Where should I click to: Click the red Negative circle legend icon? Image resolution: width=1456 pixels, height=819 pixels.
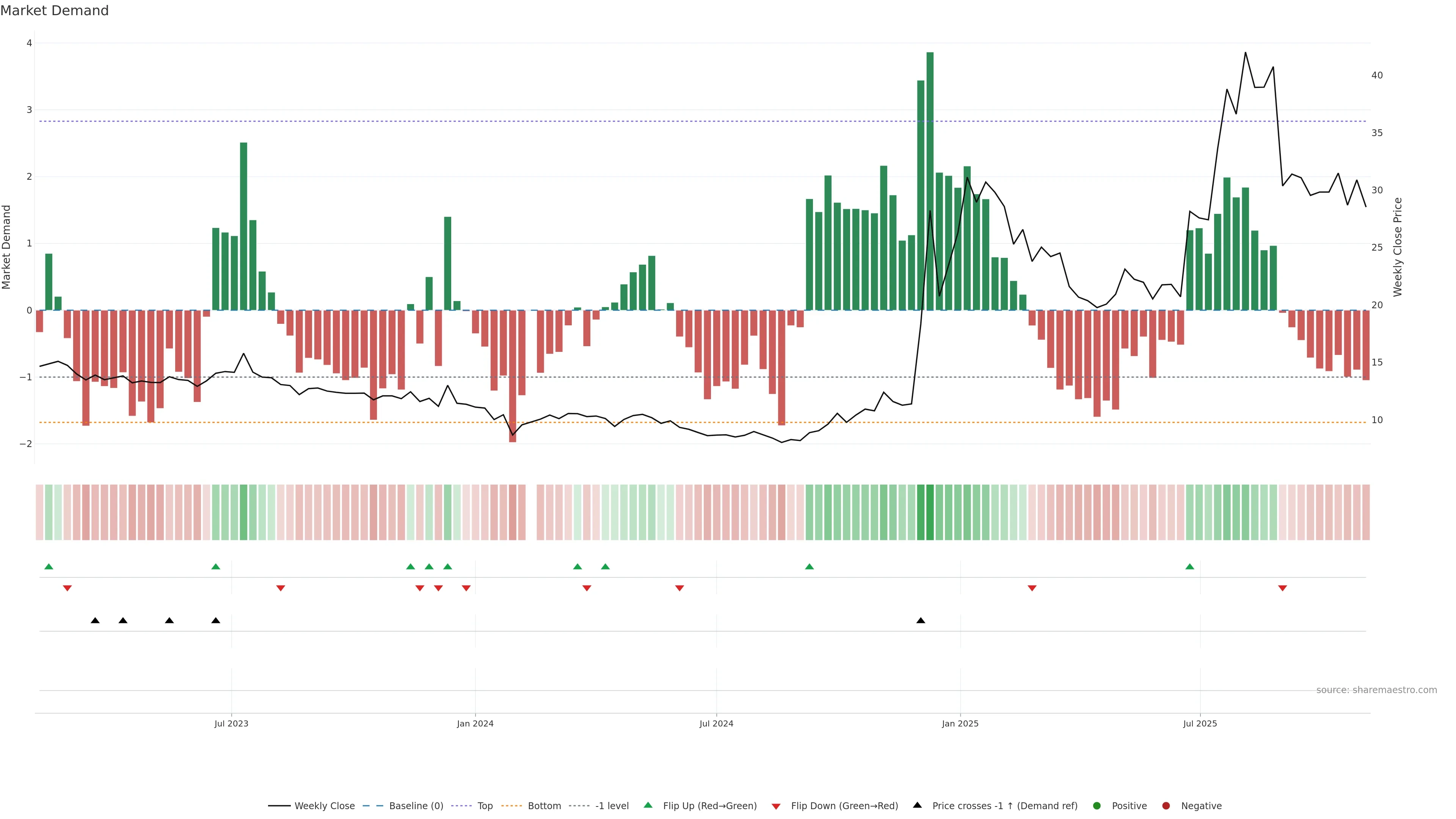[x=1166, y=805]
